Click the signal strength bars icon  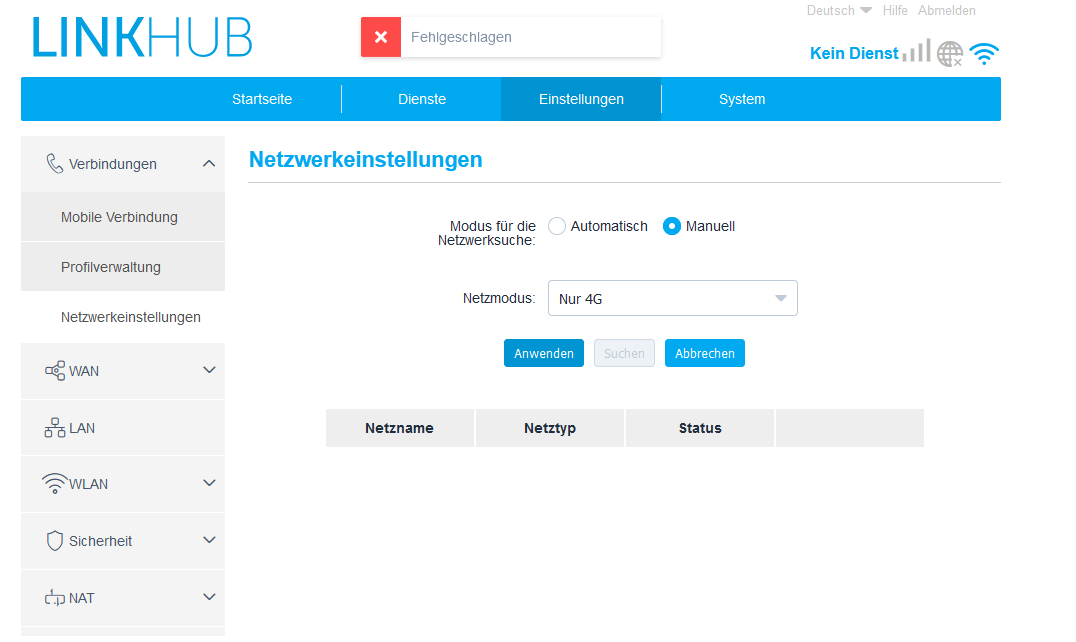pyautogui.click(x=916, y=51)
